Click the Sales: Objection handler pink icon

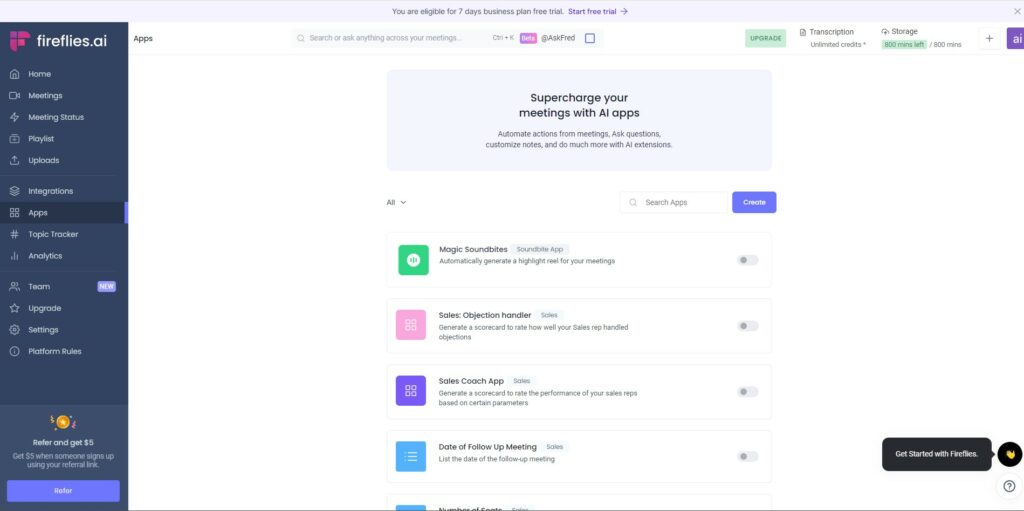(x=411, y=325)
